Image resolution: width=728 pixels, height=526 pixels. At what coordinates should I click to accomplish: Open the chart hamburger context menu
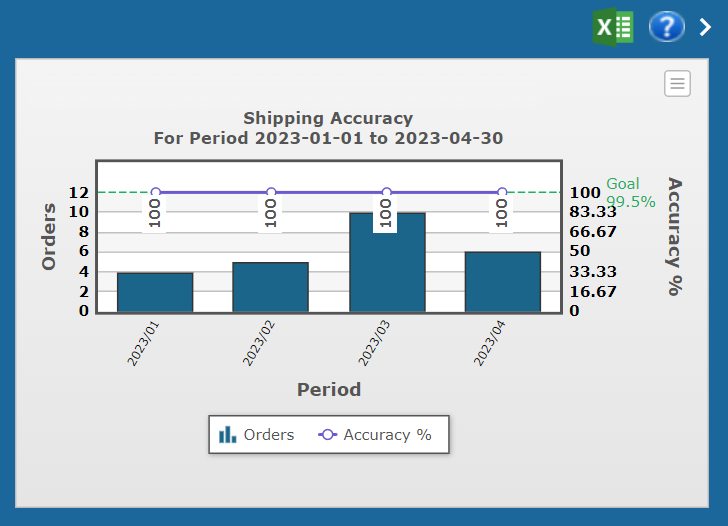[x=678, y=84]
